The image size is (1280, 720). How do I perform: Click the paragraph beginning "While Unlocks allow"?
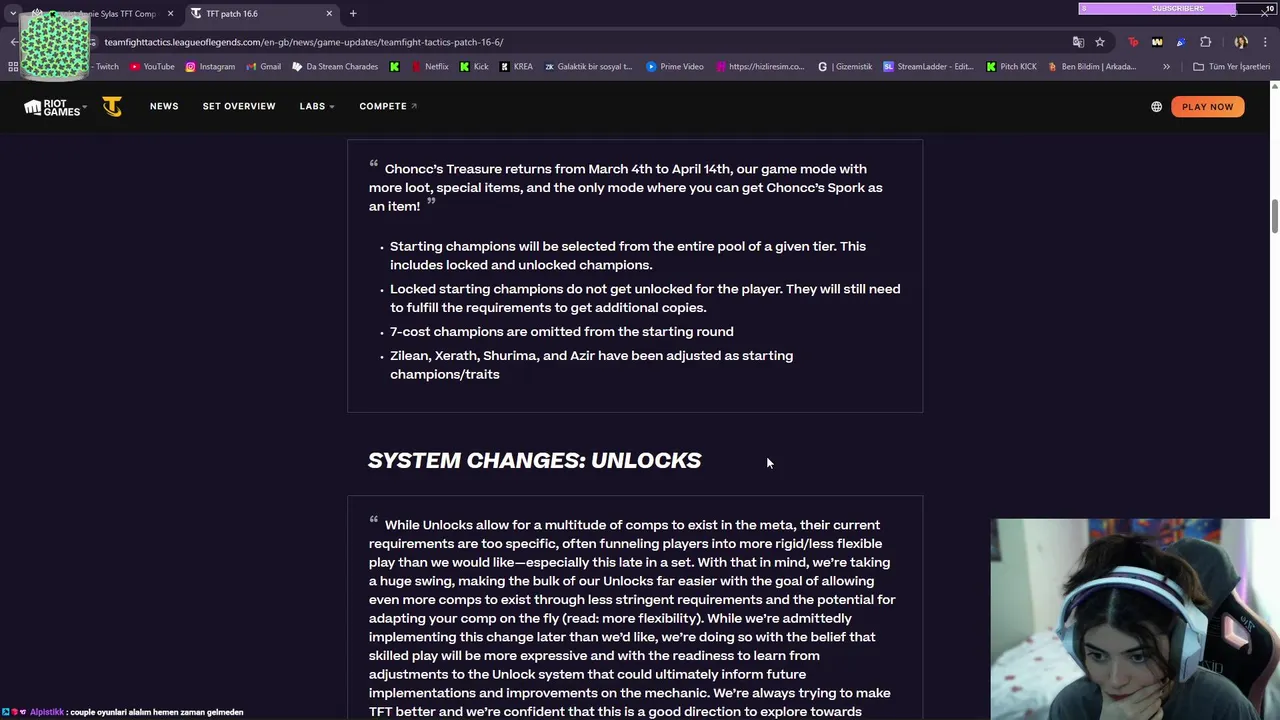(x=632, y=618)
